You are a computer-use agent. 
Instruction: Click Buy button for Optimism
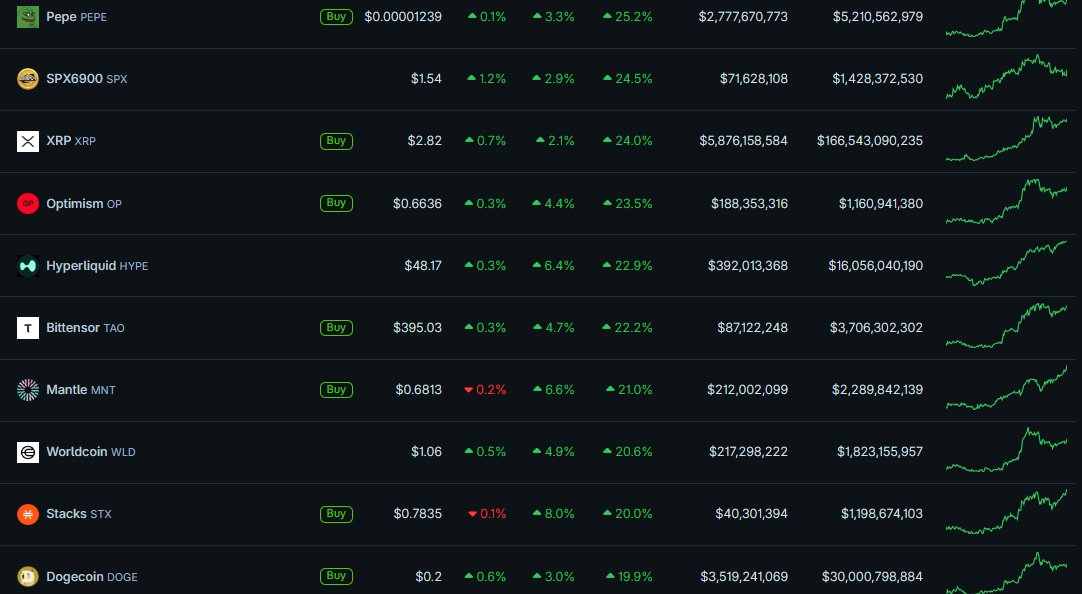(336, 203)
